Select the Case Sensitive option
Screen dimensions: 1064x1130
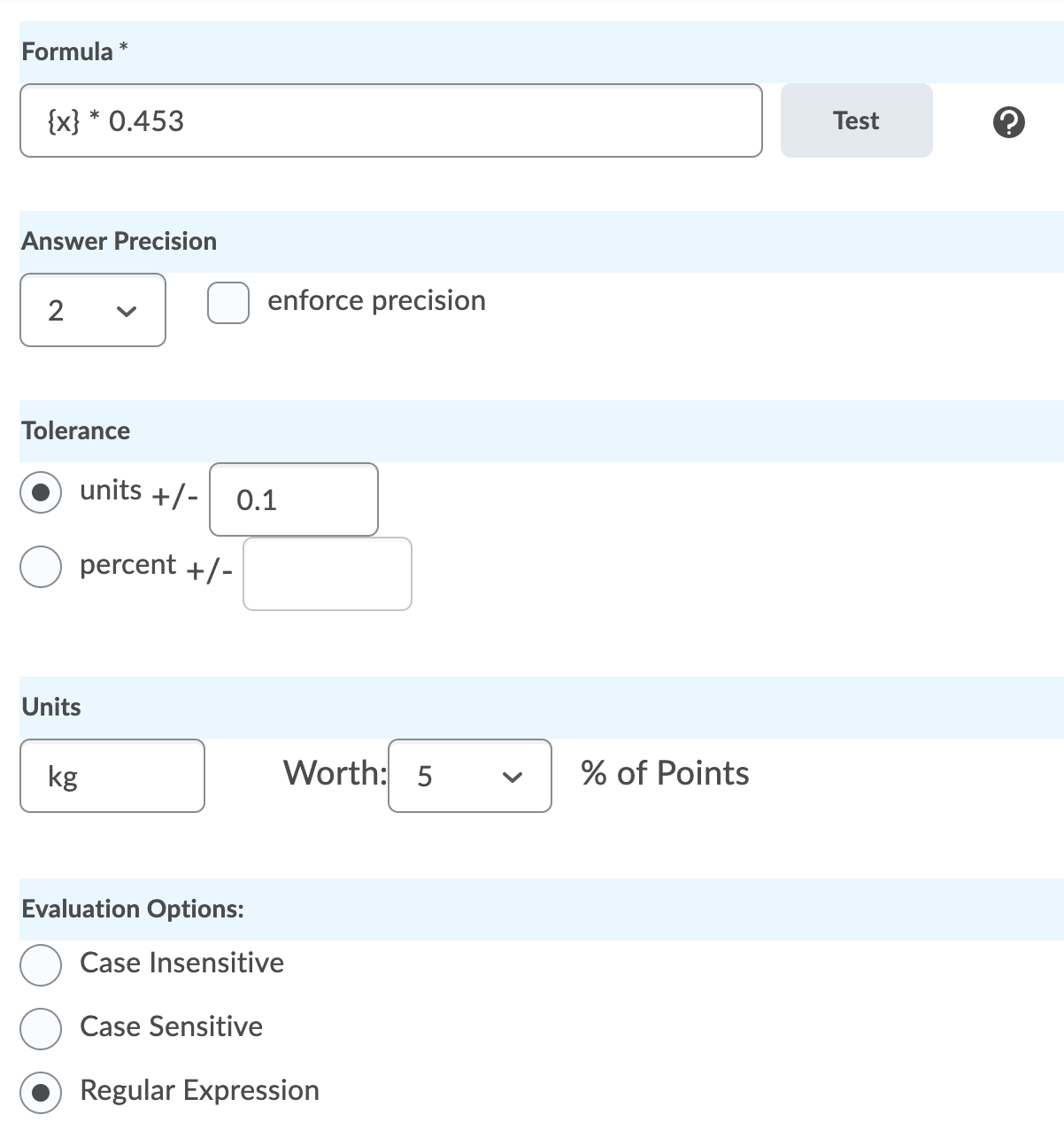click(x=41, y=1028)
